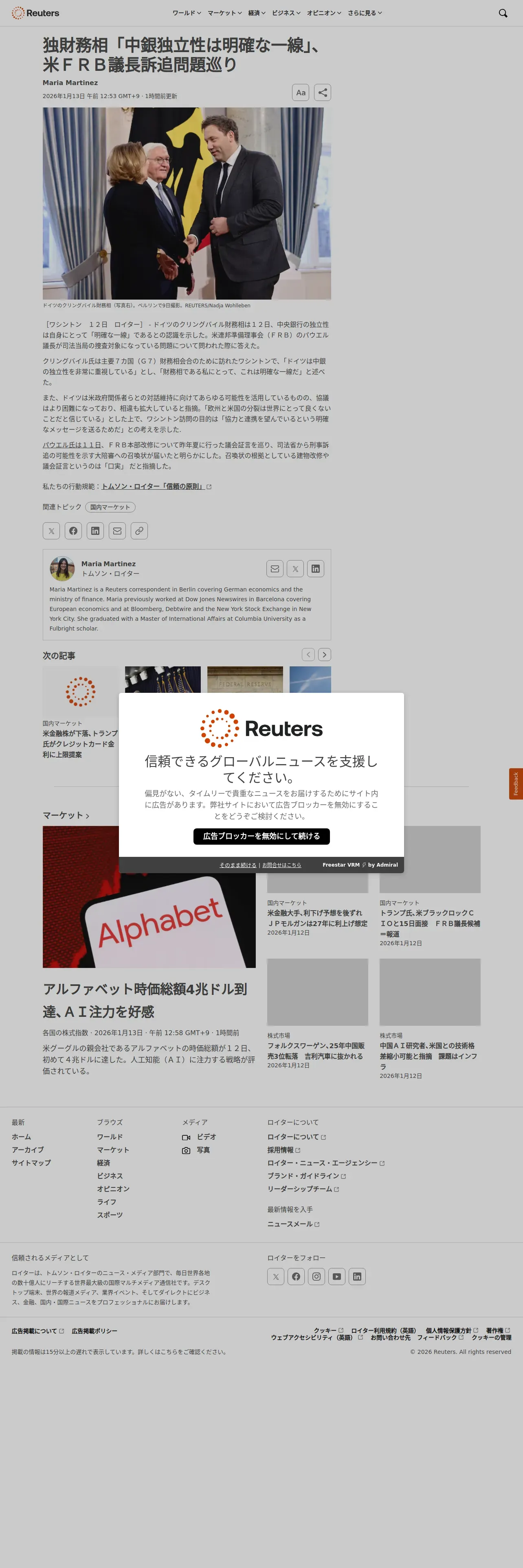Open the search magnifier icon
The image size is (523, 1568).
(x=503, y=13)
